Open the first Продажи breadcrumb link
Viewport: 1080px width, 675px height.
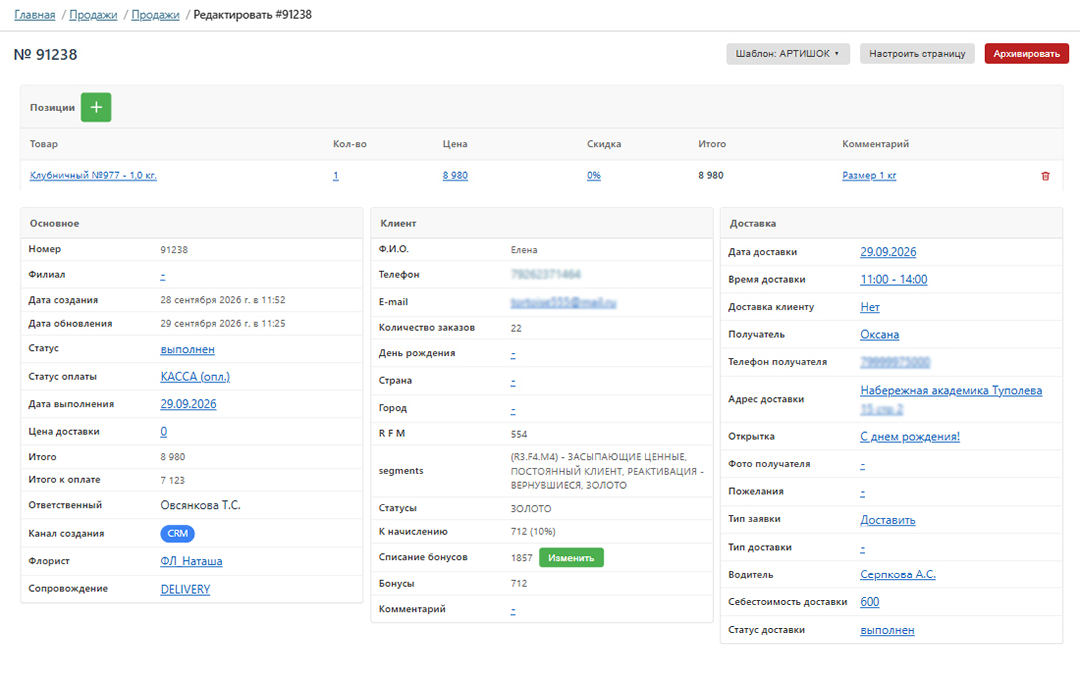point(93,14)
